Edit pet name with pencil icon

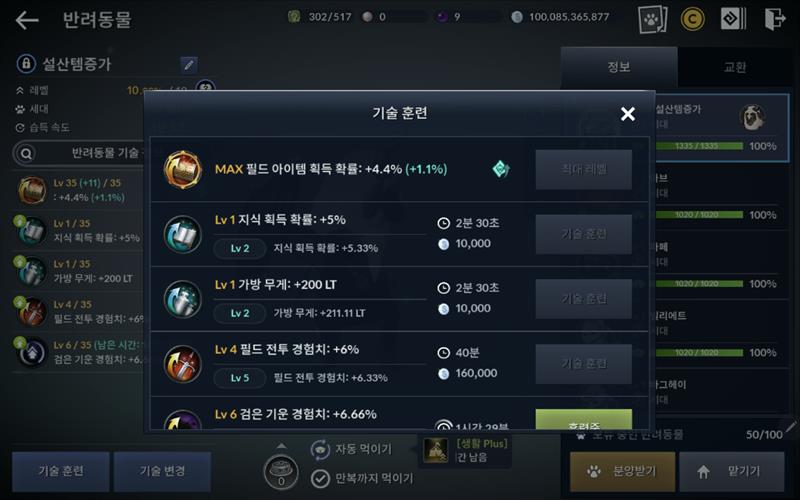point(189,65)
